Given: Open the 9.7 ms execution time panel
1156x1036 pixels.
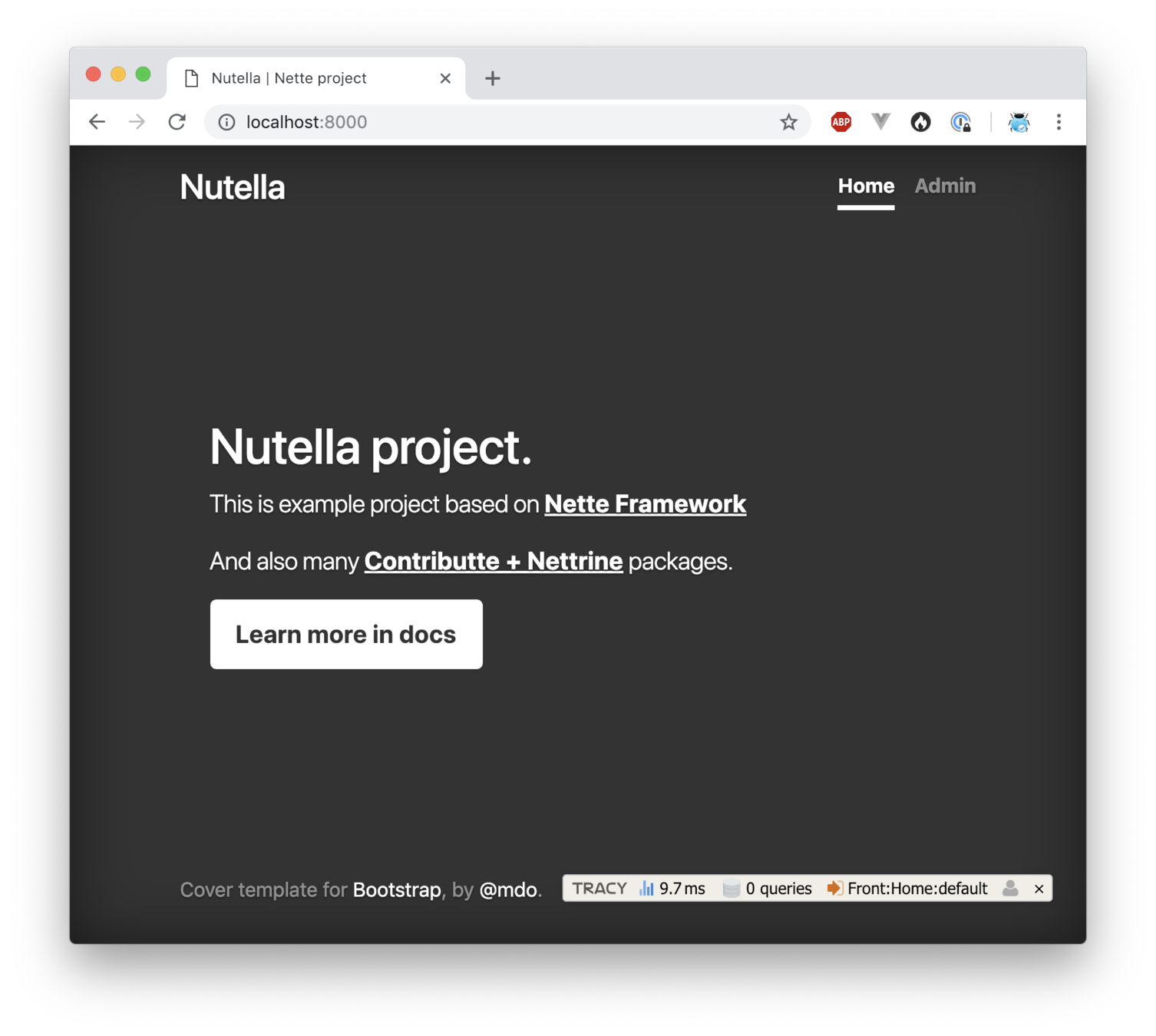Looking at the screenshot, I should tap(672, 889).
